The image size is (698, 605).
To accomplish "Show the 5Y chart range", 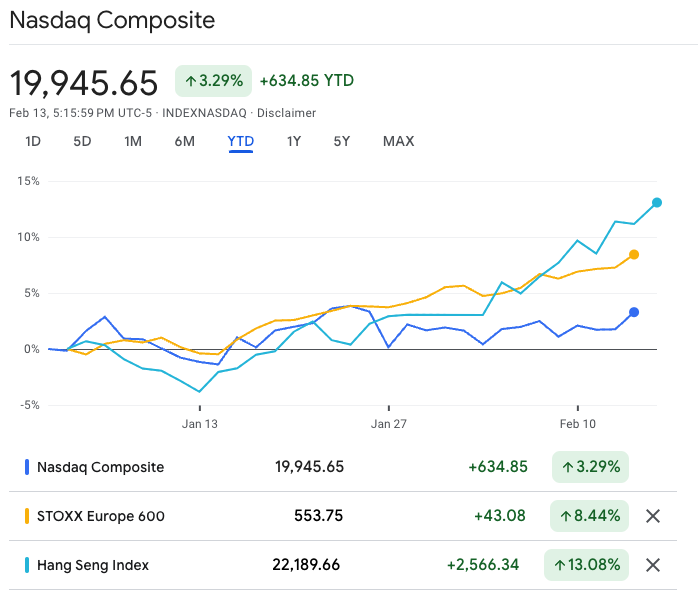I will point(342,141).
